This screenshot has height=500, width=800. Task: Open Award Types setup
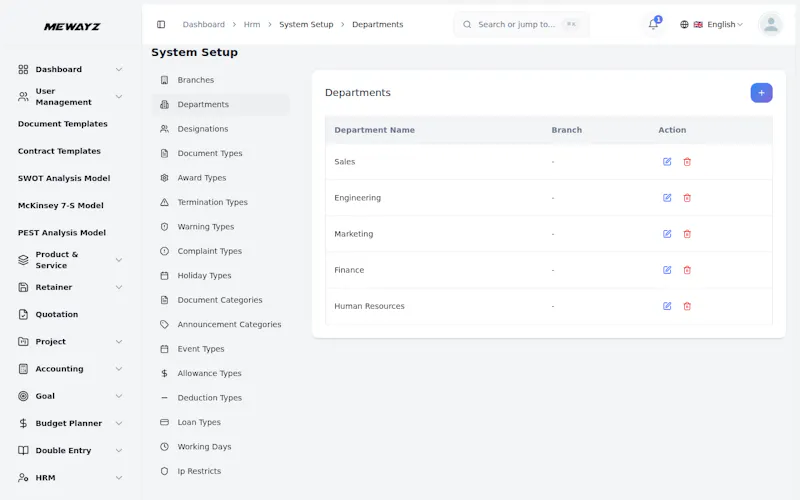click(221, 178)
